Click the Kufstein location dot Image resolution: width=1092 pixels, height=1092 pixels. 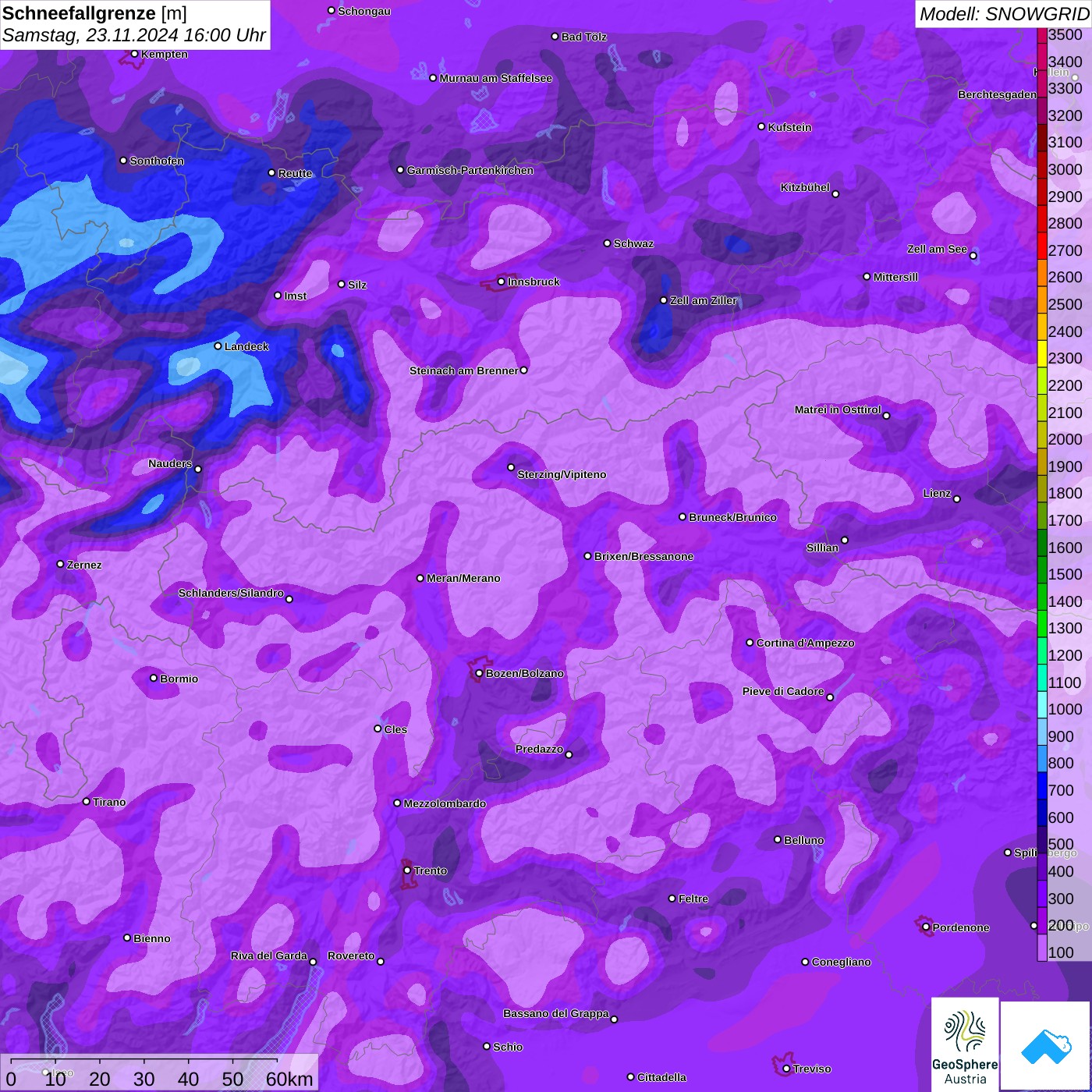(761, 126)
